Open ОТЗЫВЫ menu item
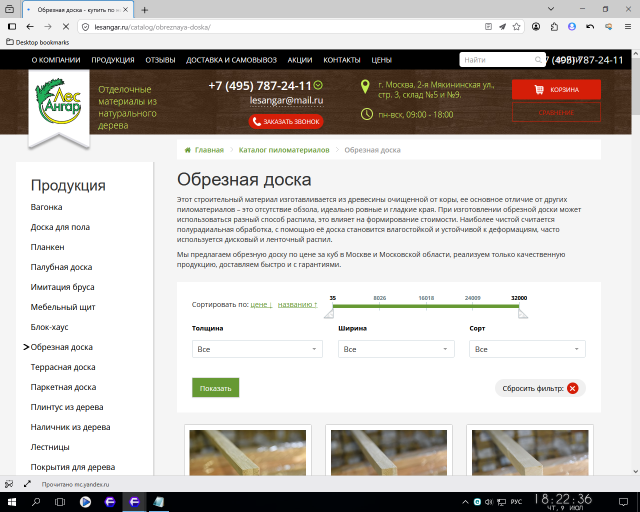The image size is (640, 512). point(160,60)
